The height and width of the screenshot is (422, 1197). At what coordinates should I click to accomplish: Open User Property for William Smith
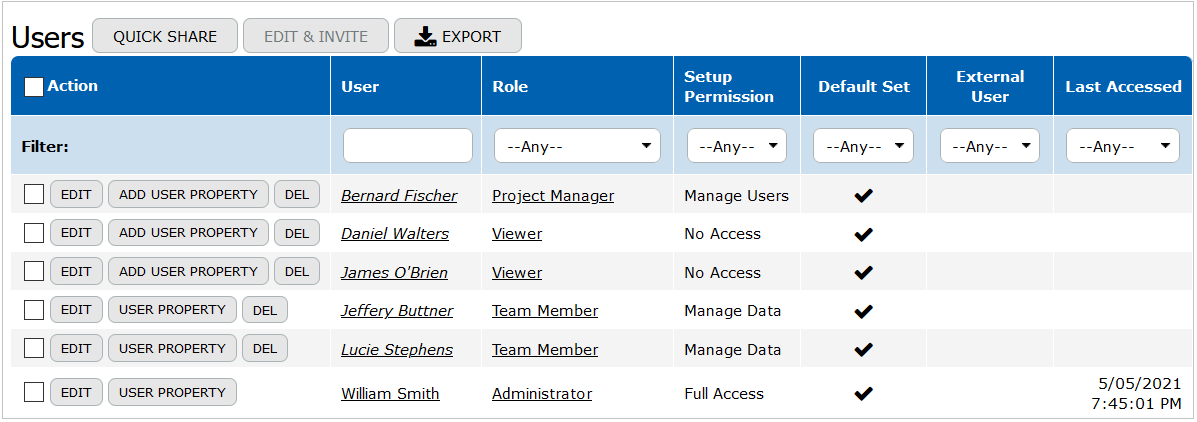(172, 392)
